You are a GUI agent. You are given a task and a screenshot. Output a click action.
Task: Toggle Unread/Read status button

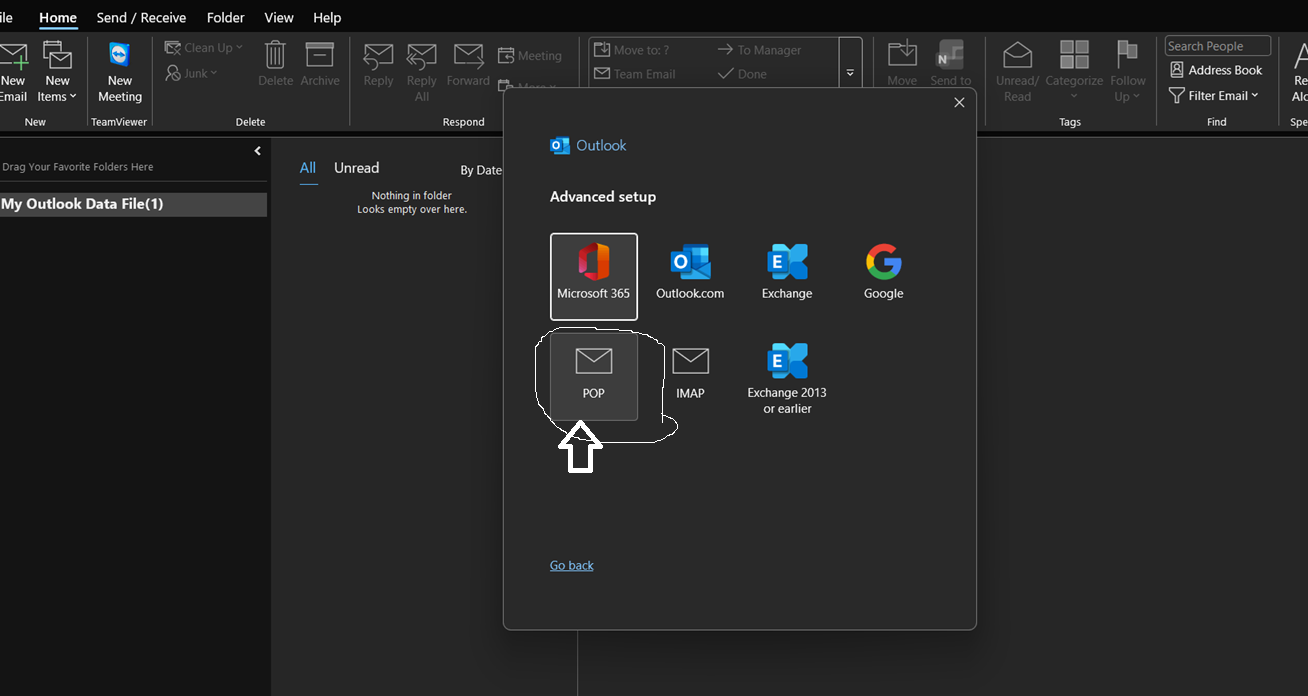(1017, 71)
